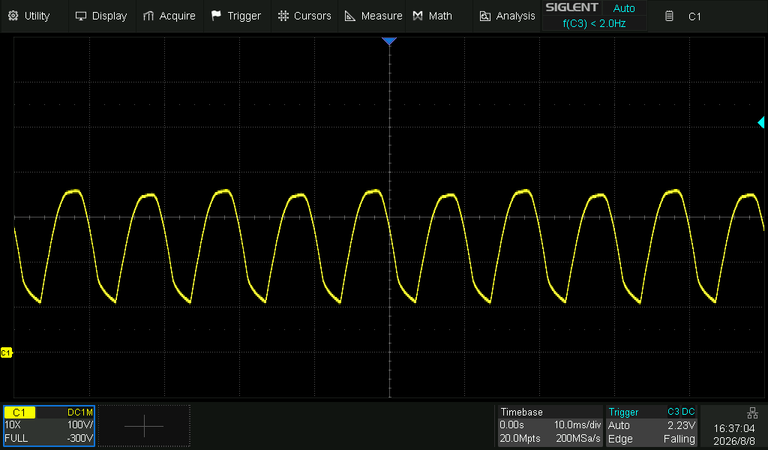Open the Math menu
The height and width of the screenshot is (450, 768).
coord(433,16)
